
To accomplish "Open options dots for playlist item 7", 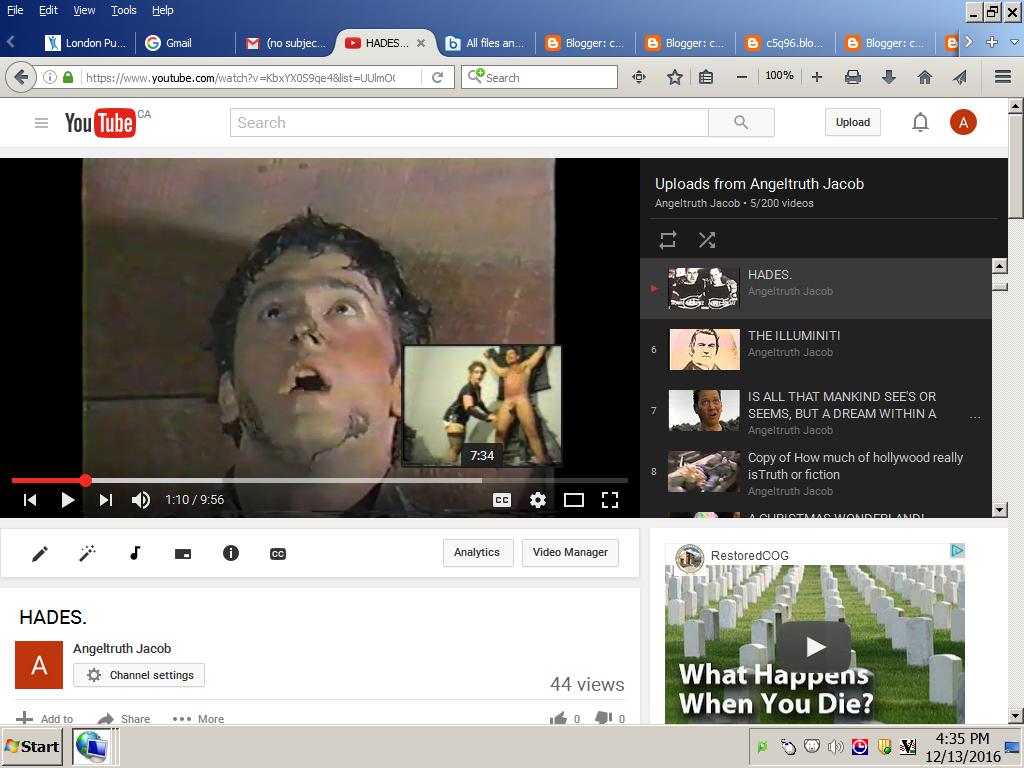I will coord(975,417).
